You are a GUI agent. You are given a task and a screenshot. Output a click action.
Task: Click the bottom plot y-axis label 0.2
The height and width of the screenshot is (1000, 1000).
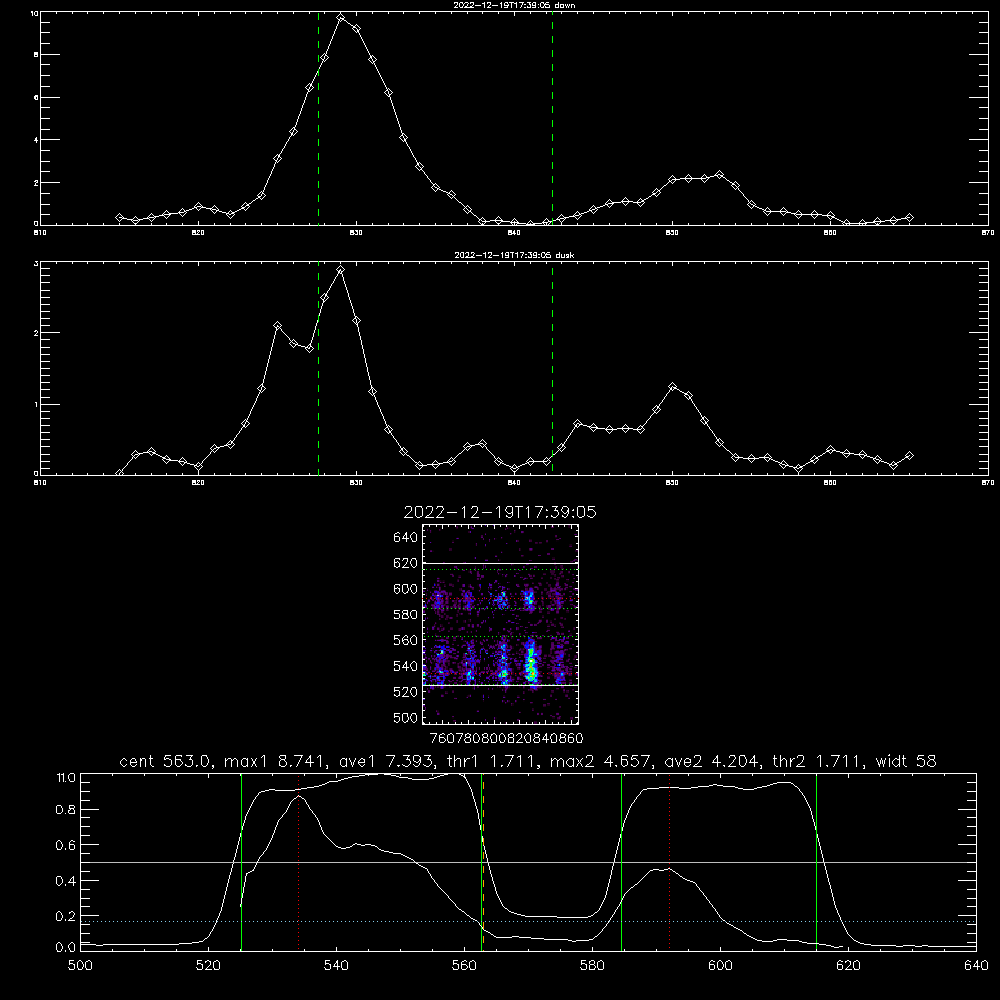click(66, 916)
